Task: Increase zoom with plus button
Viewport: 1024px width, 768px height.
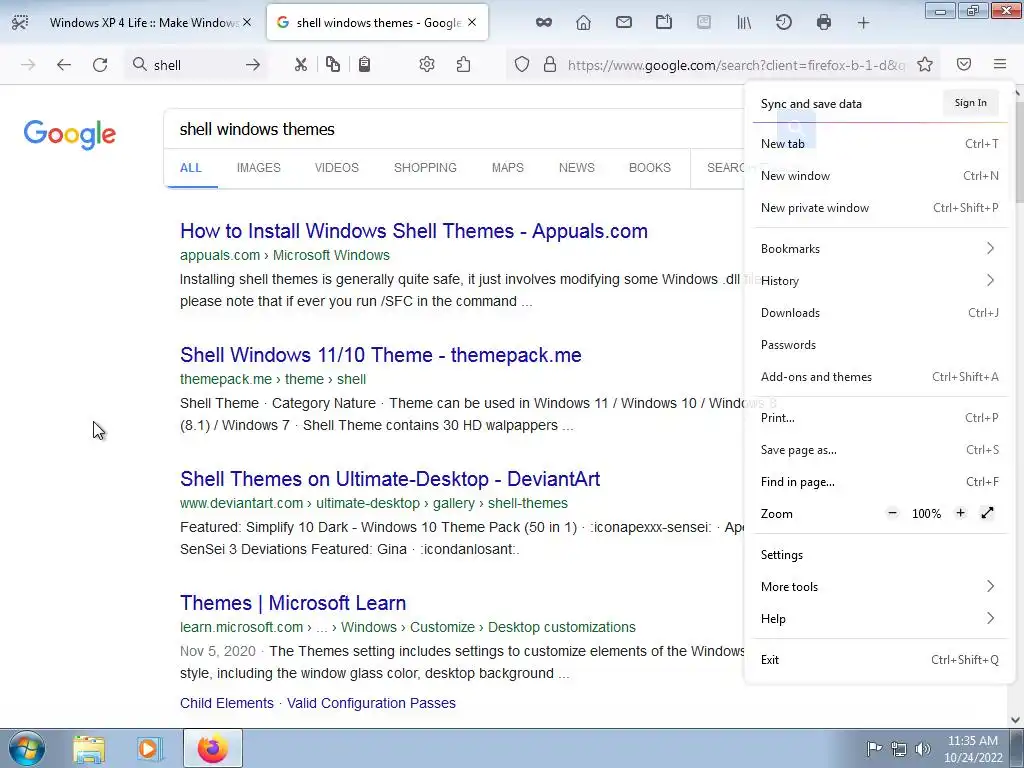Action: tap(960, 513)
